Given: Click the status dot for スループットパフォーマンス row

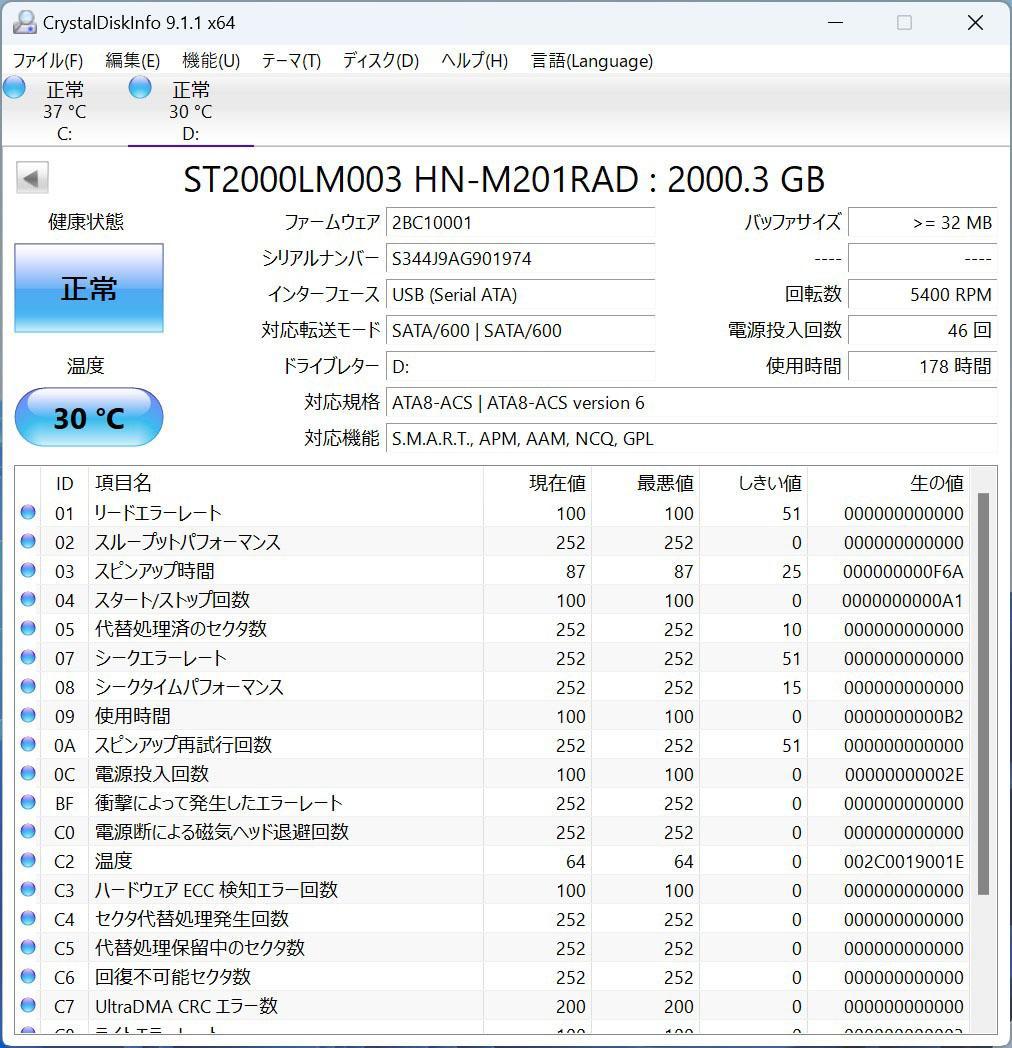Looking at the screenshot, I should coord(28,541).
